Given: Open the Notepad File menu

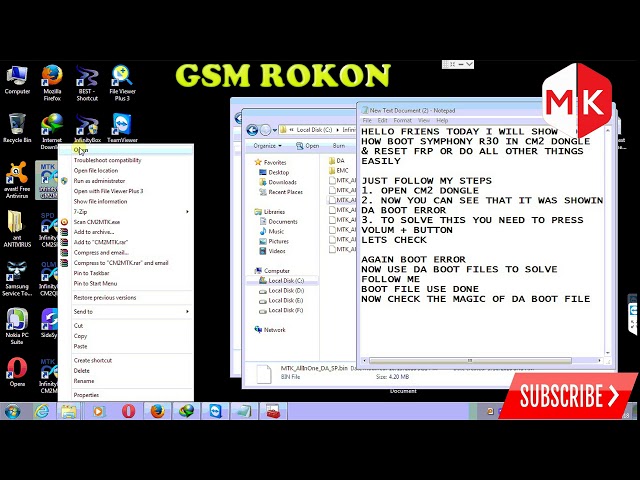Looking at the screenshot, I should point(367,120).
